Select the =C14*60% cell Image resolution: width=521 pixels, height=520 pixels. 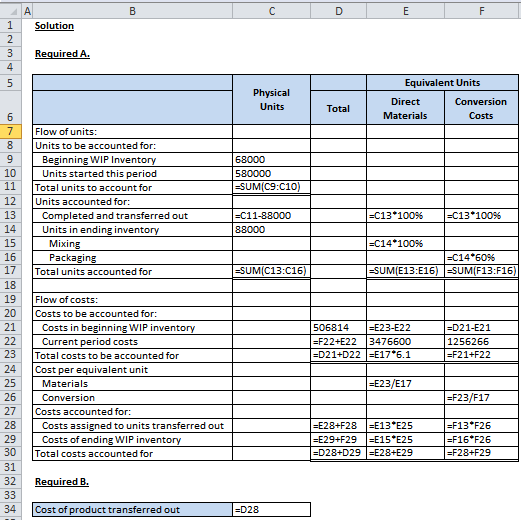481,258
